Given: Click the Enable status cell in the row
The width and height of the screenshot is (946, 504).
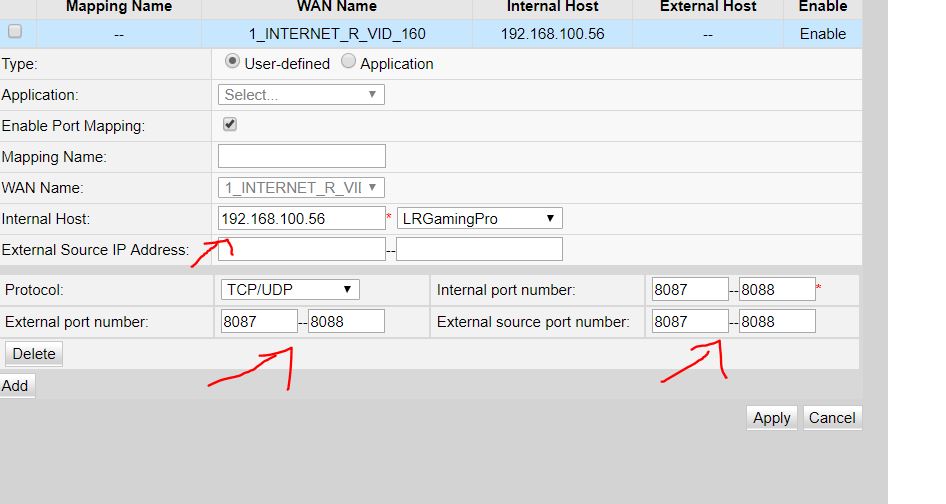Looking at the screenshot, I should (x=823, y=34).
